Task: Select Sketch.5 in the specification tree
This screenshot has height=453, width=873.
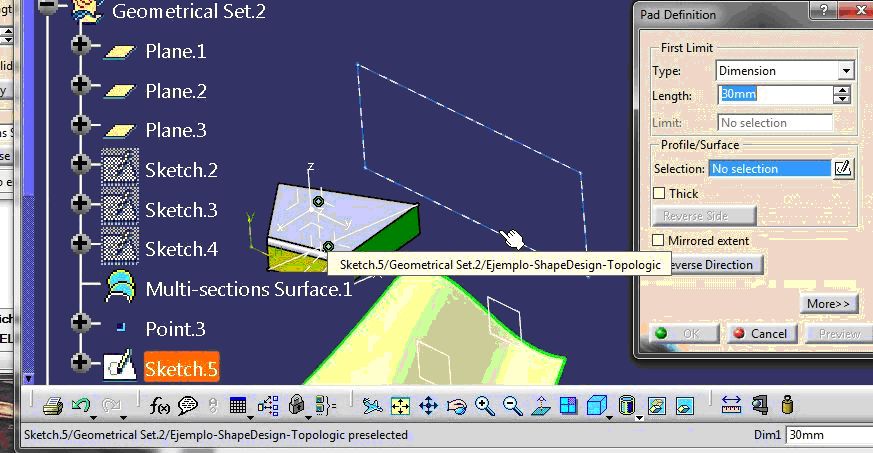Action: [181, 369]
